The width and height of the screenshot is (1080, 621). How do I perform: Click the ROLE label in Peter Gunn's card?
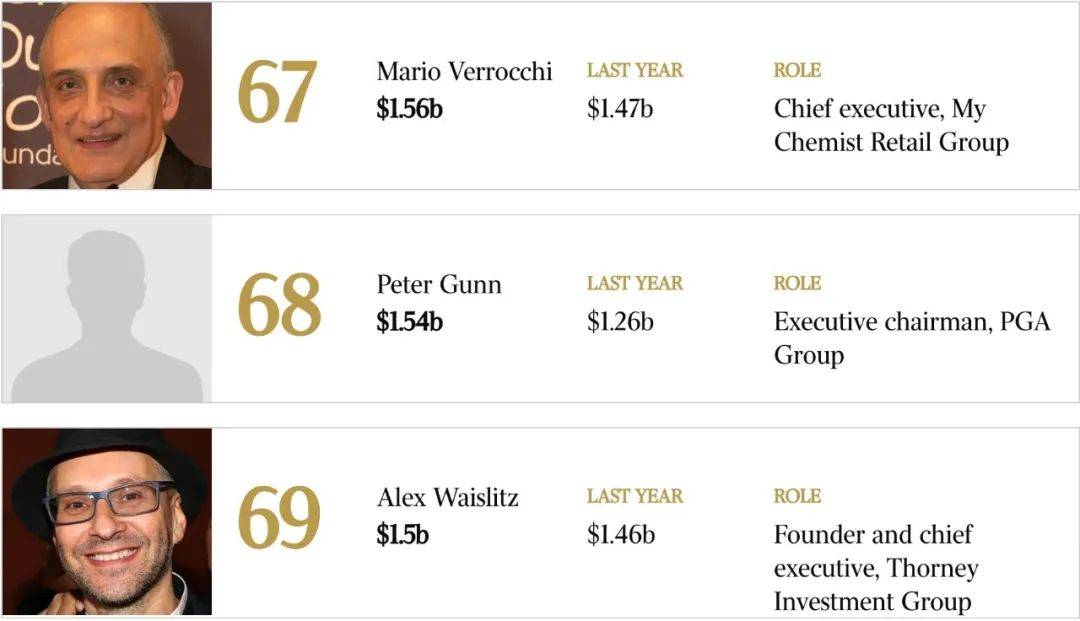click(x=797, y=283)
